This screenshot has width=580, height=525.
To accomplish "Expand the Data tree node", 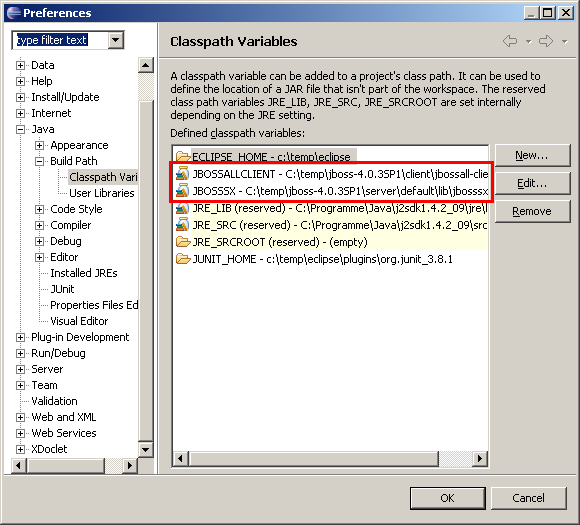I will coord(20,65).
